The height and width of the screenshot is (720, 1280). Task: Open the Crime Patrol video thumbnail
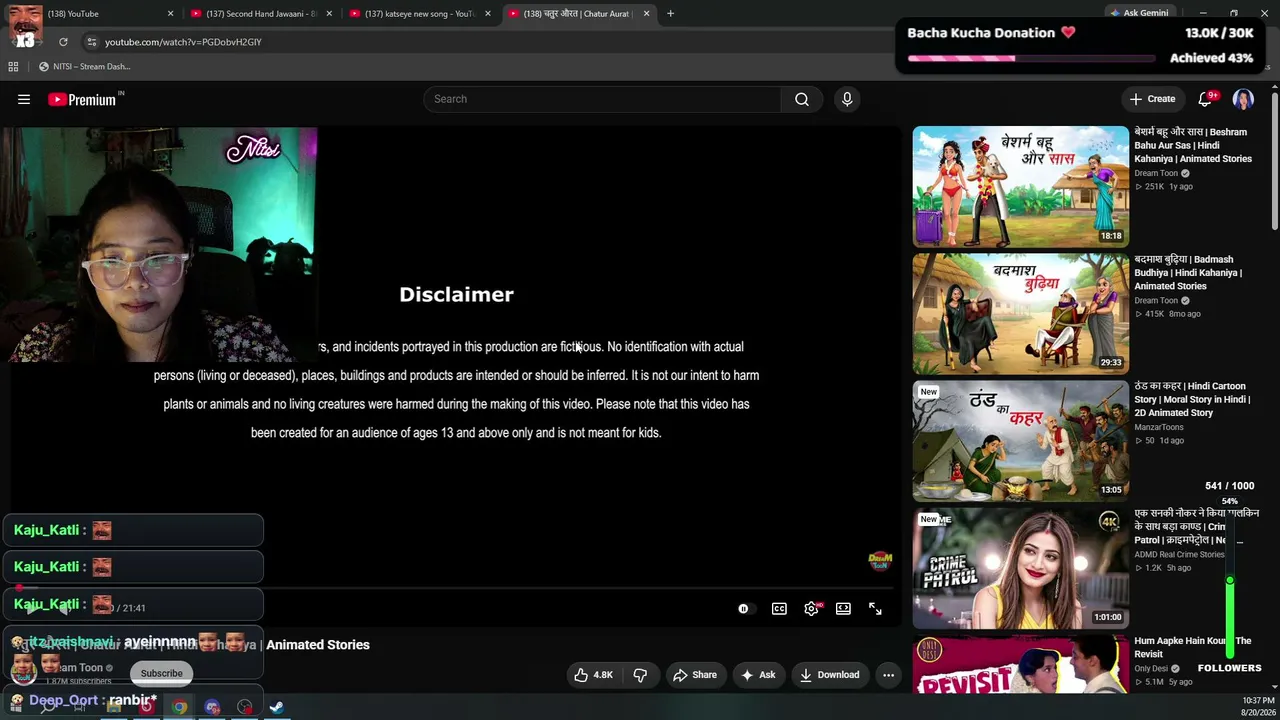tap(1020, 568)
